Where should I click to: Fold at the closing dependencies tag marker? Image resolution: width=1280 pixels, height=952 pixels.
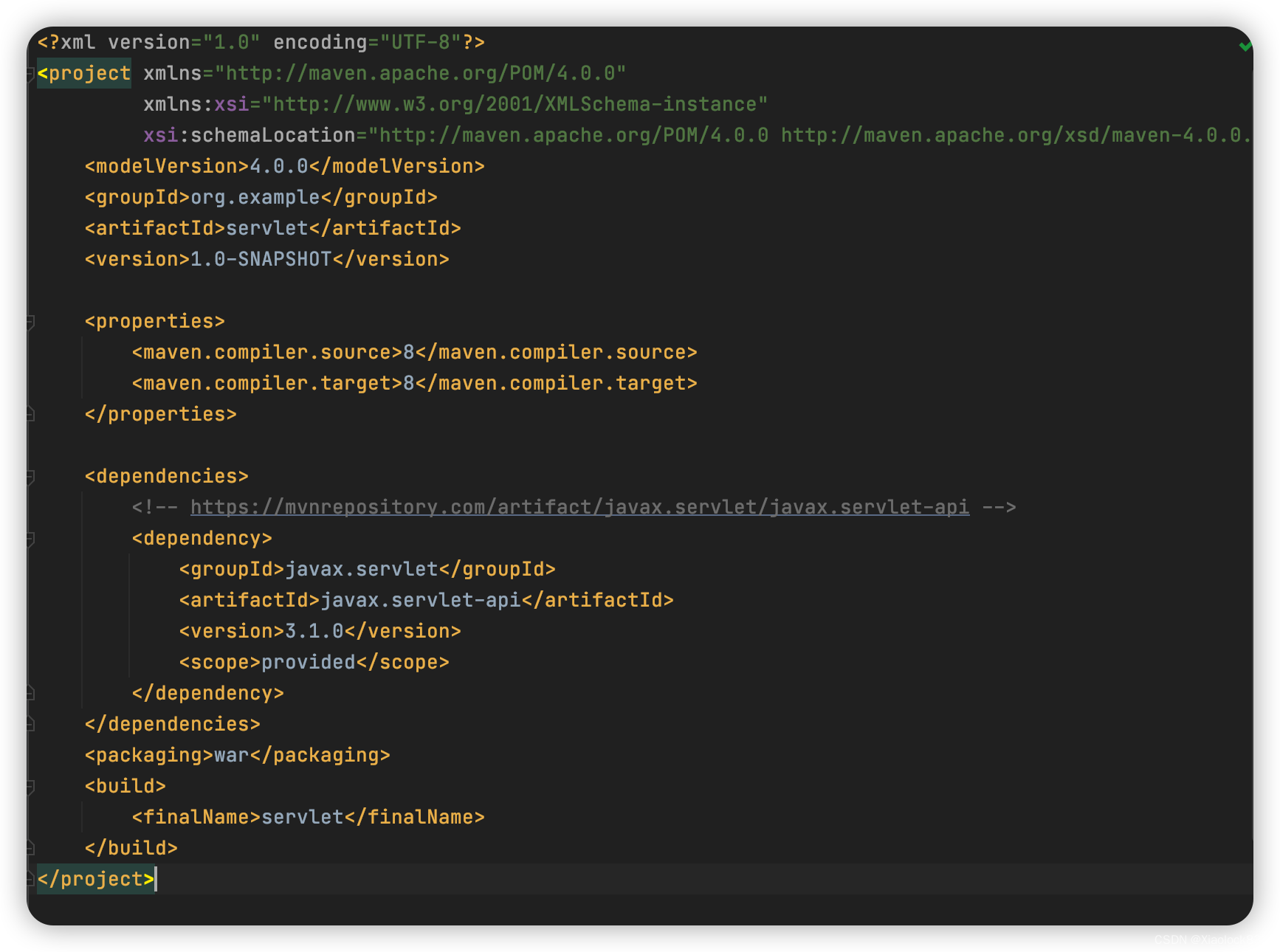30,725
